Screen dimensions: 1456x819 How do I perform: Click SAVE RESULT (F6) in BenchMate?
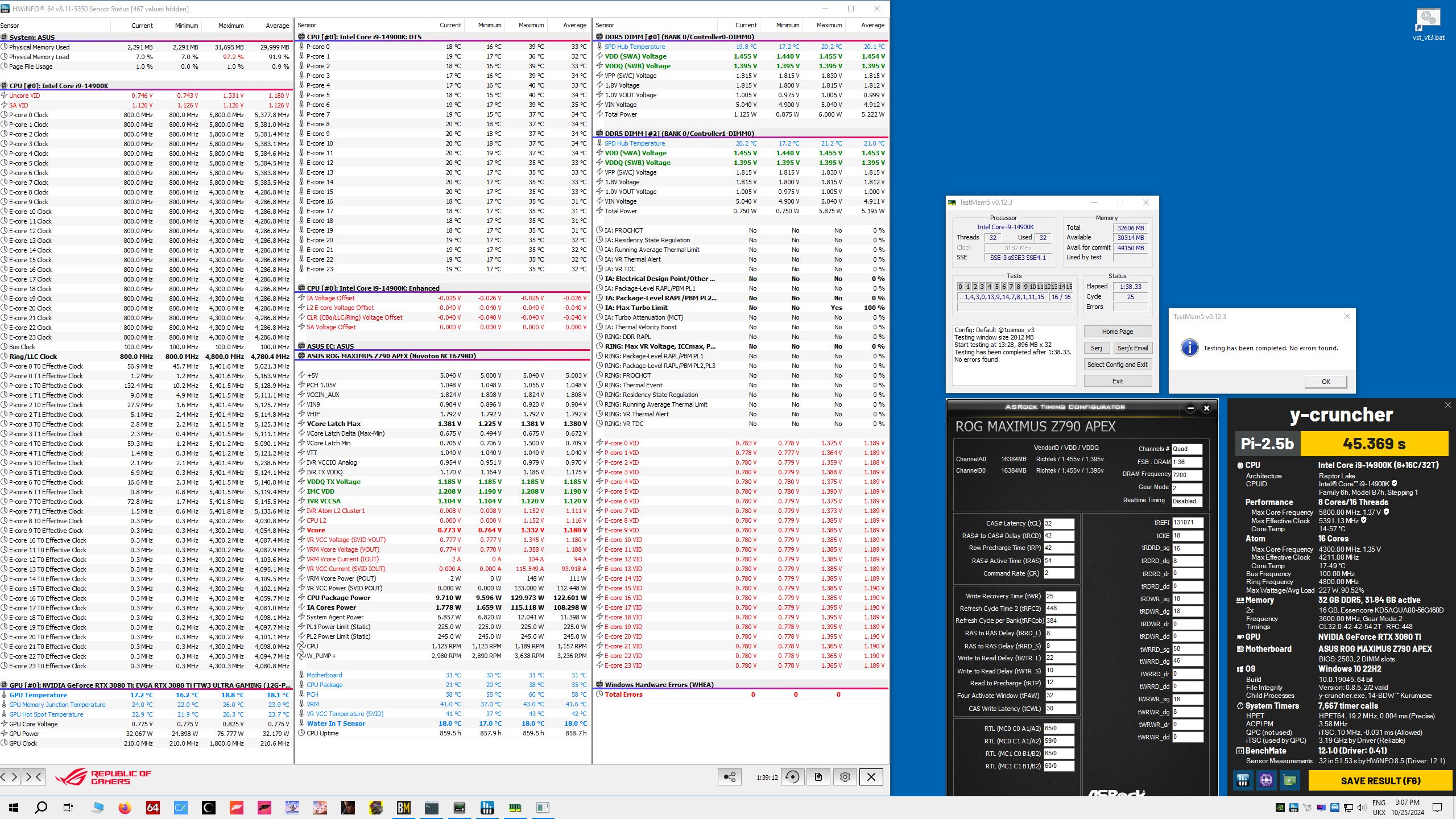pyautogui.click(x=1380, y=781)
